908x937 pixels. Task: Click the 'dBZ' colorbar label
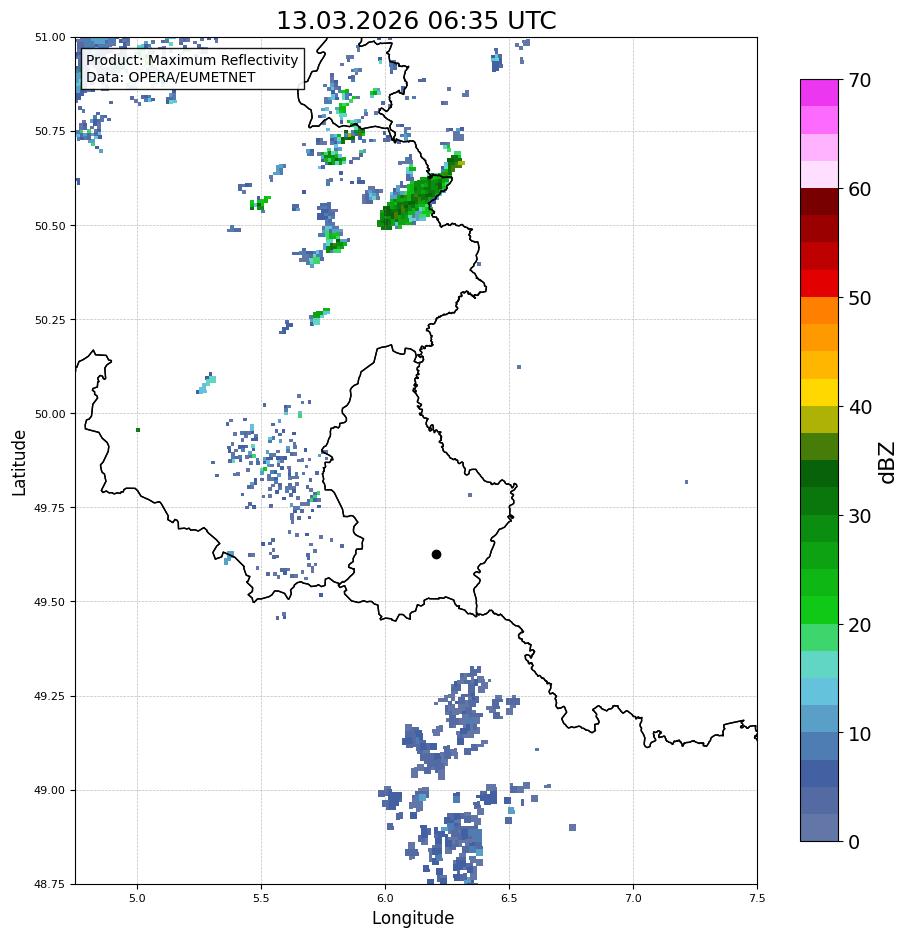tap(887, 463)
